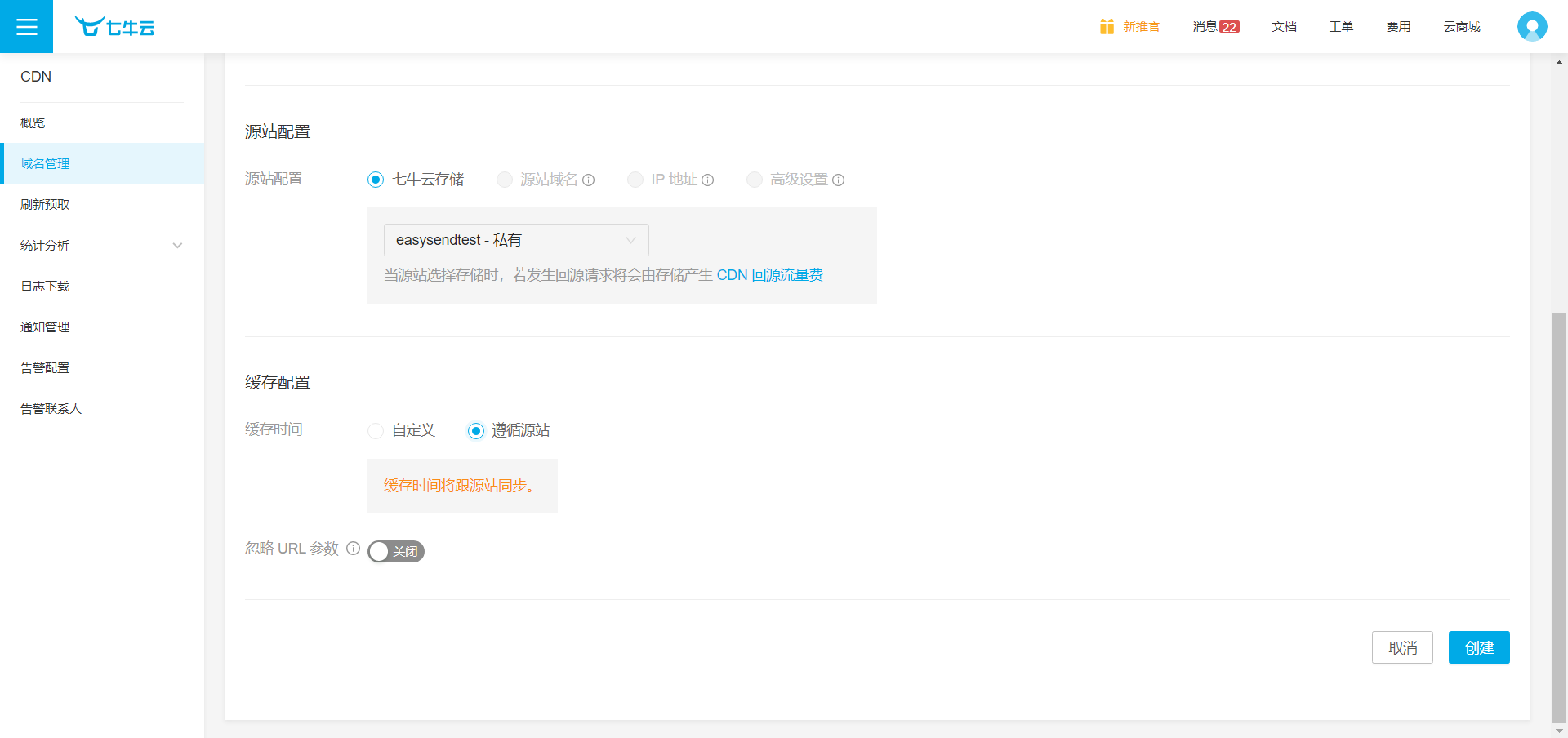Viewport: 1568px width, 738px height.
Task: Select the 七牛云存储 source radio button
Action: [x=376, y=180]
